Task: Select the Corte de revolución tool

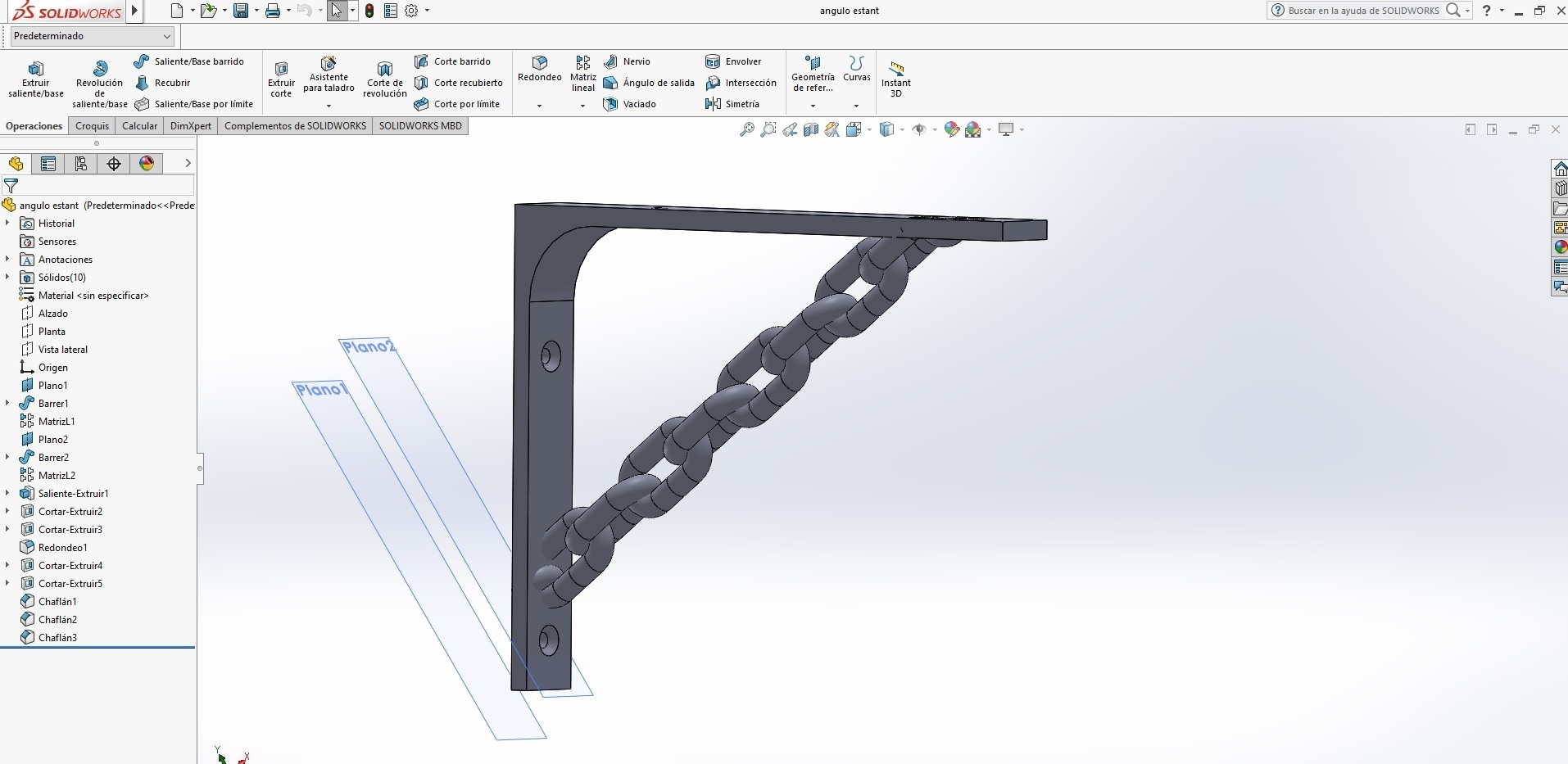Action: 383,78
